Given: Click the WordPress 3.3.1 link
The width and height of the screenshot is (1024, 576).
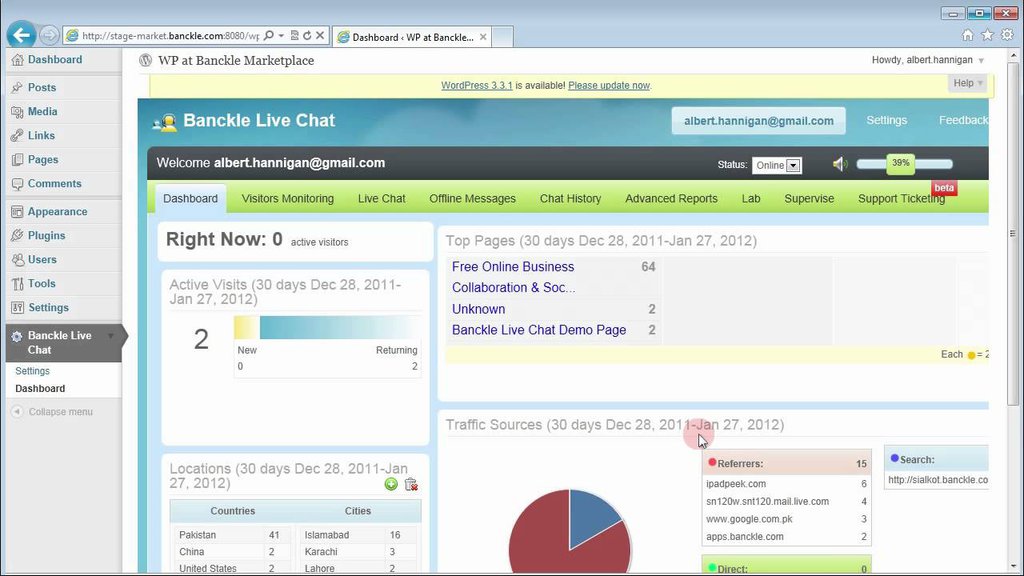Looking at the screenshot, I should coord(477,86).
